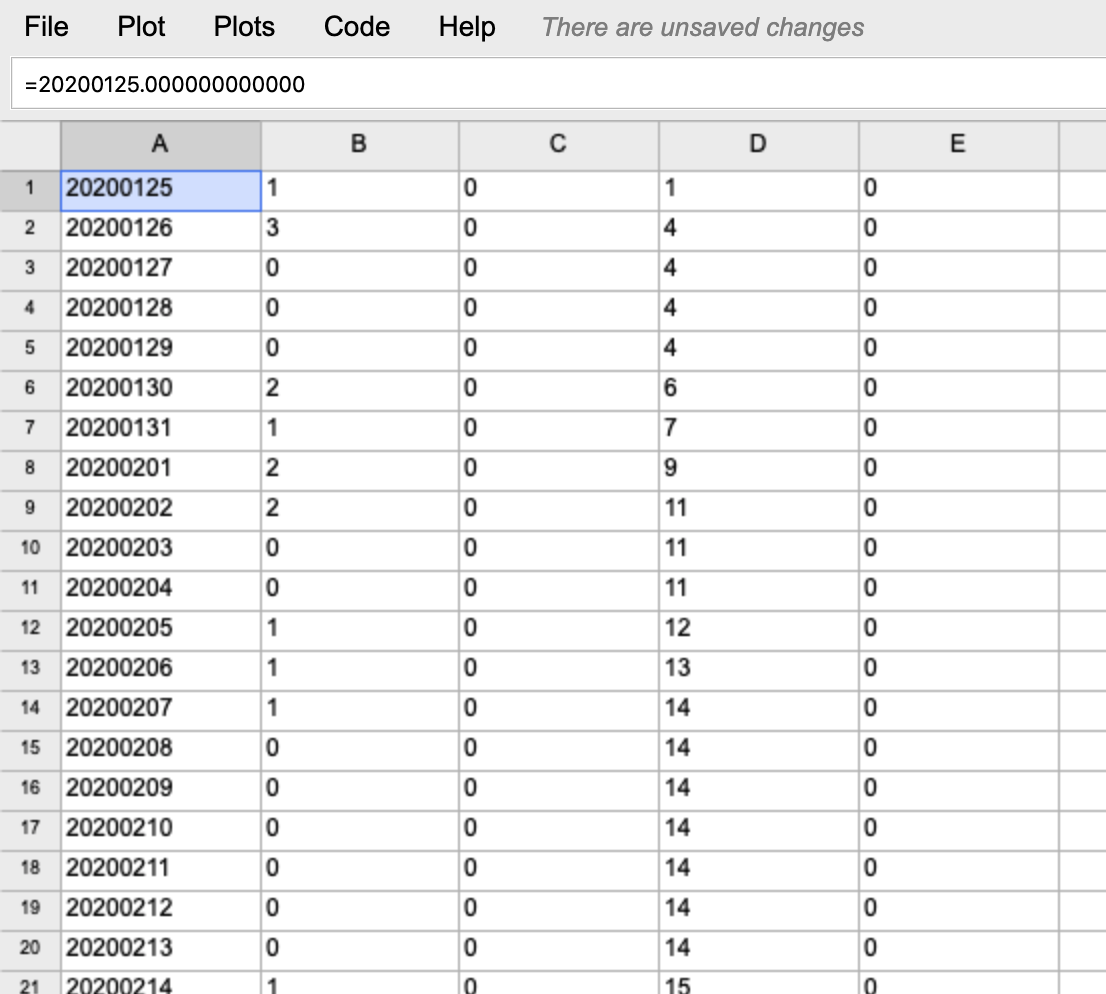The height and width of the screenshot is (994, 1106).
Task: Select column E header
Action: click(x=959, y=145)
